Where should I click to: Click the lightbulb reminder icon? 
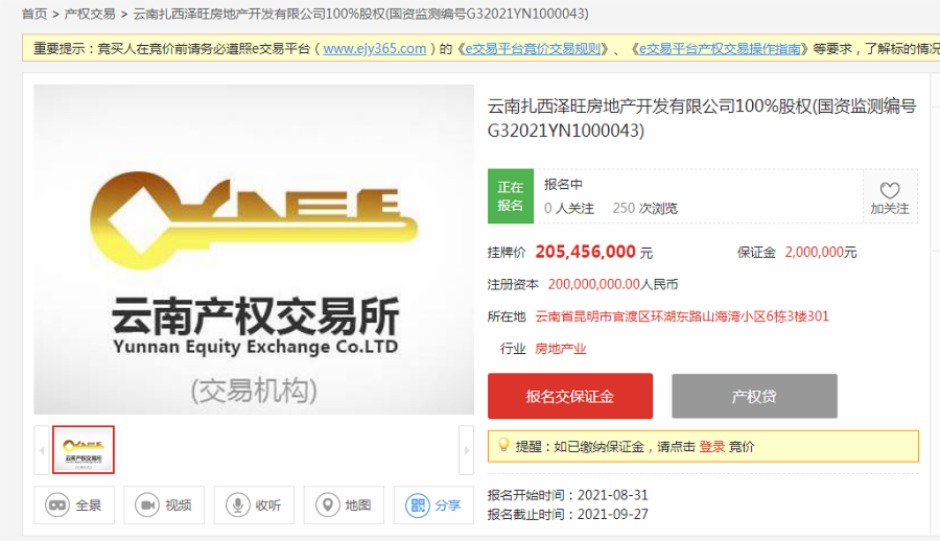pyautogui.click(x=503, y=446)
